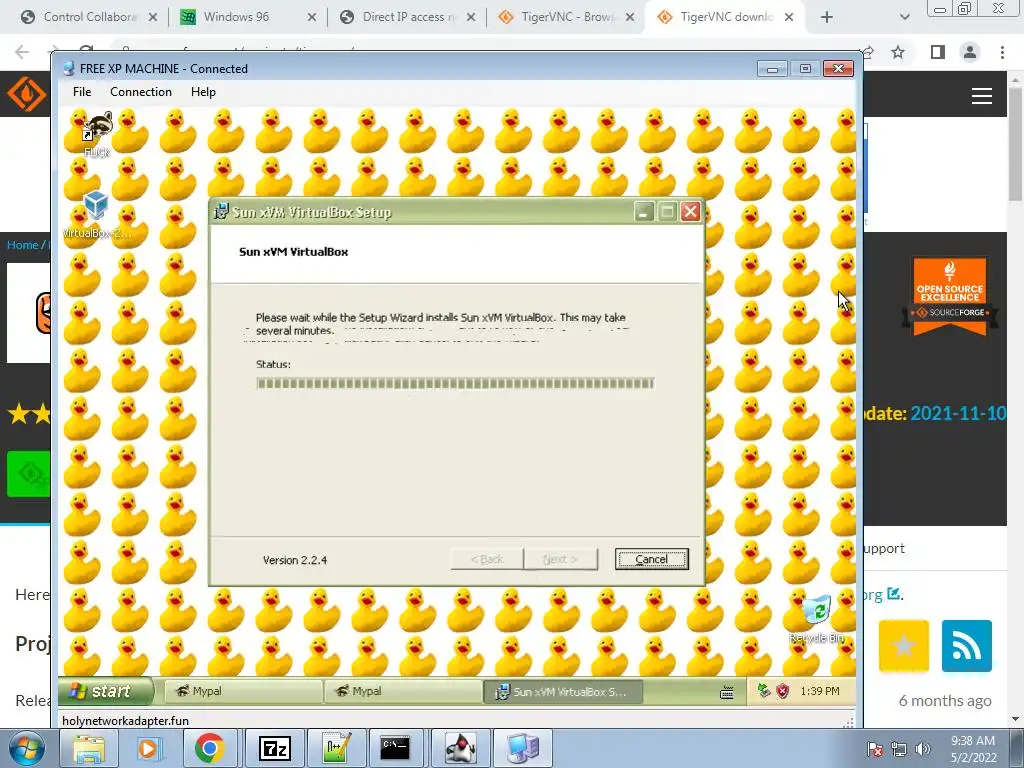
Task: Open Chrome three-dot menu
Action: click(1002, 52)
